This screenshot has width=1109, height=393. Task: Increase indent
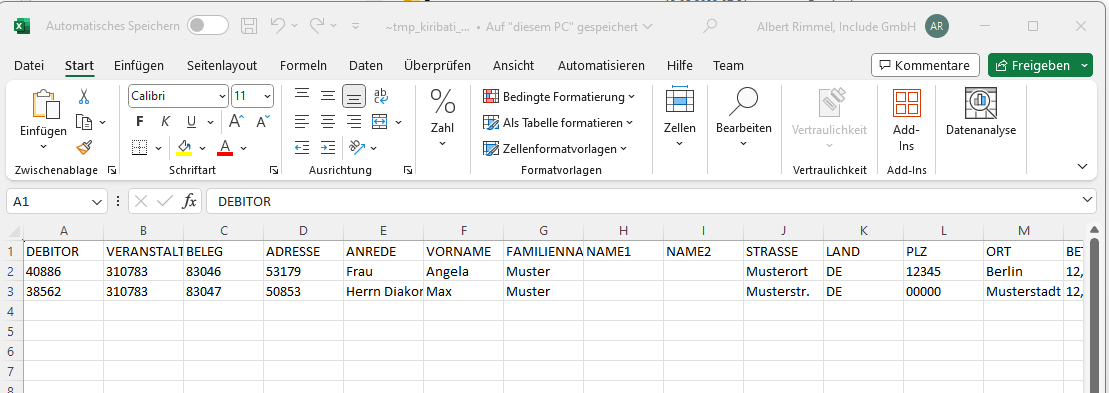[327, 148]
